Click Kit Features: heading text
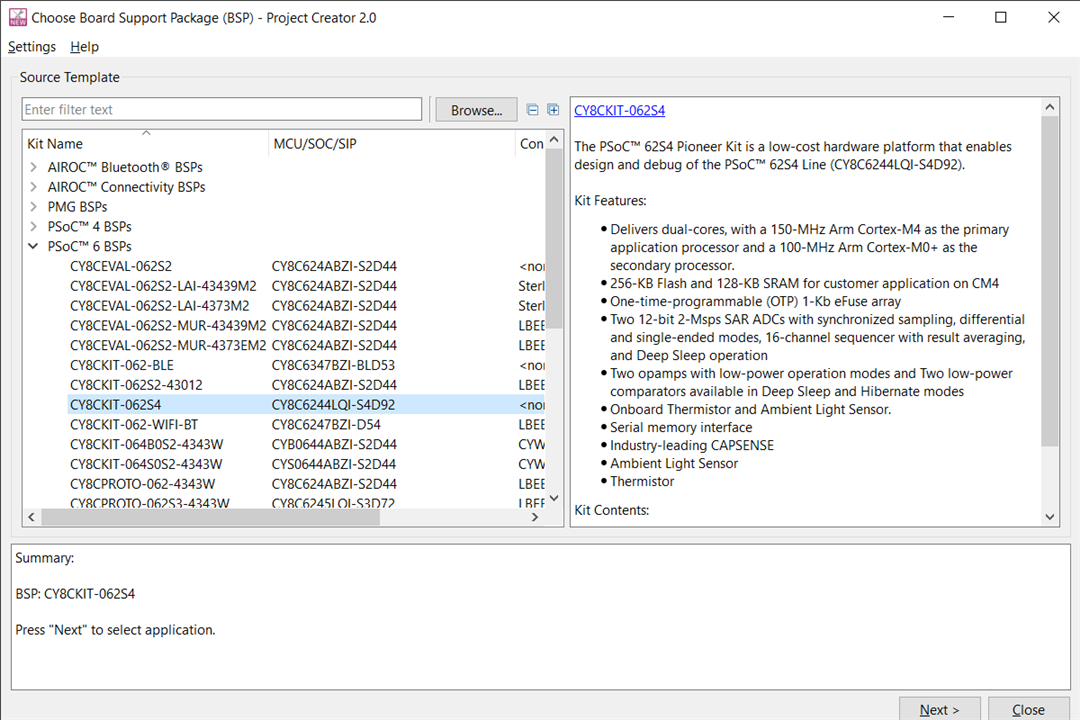The height and width of the screenshot is (720, 1080). [610, 200]
